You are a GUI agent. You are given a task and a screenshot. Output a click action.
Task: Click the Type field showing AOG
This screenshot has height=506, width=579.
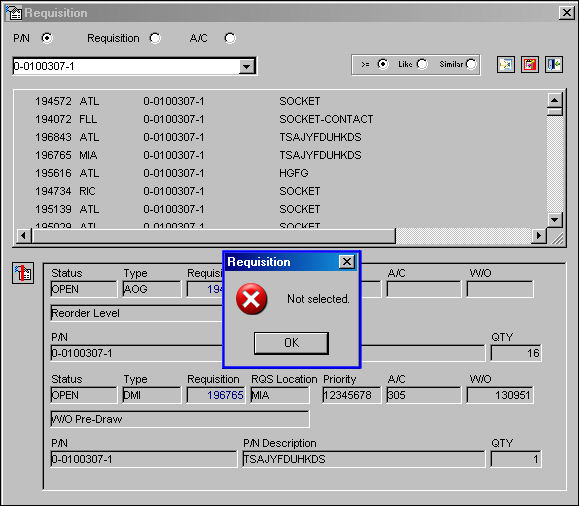(152, 289)
